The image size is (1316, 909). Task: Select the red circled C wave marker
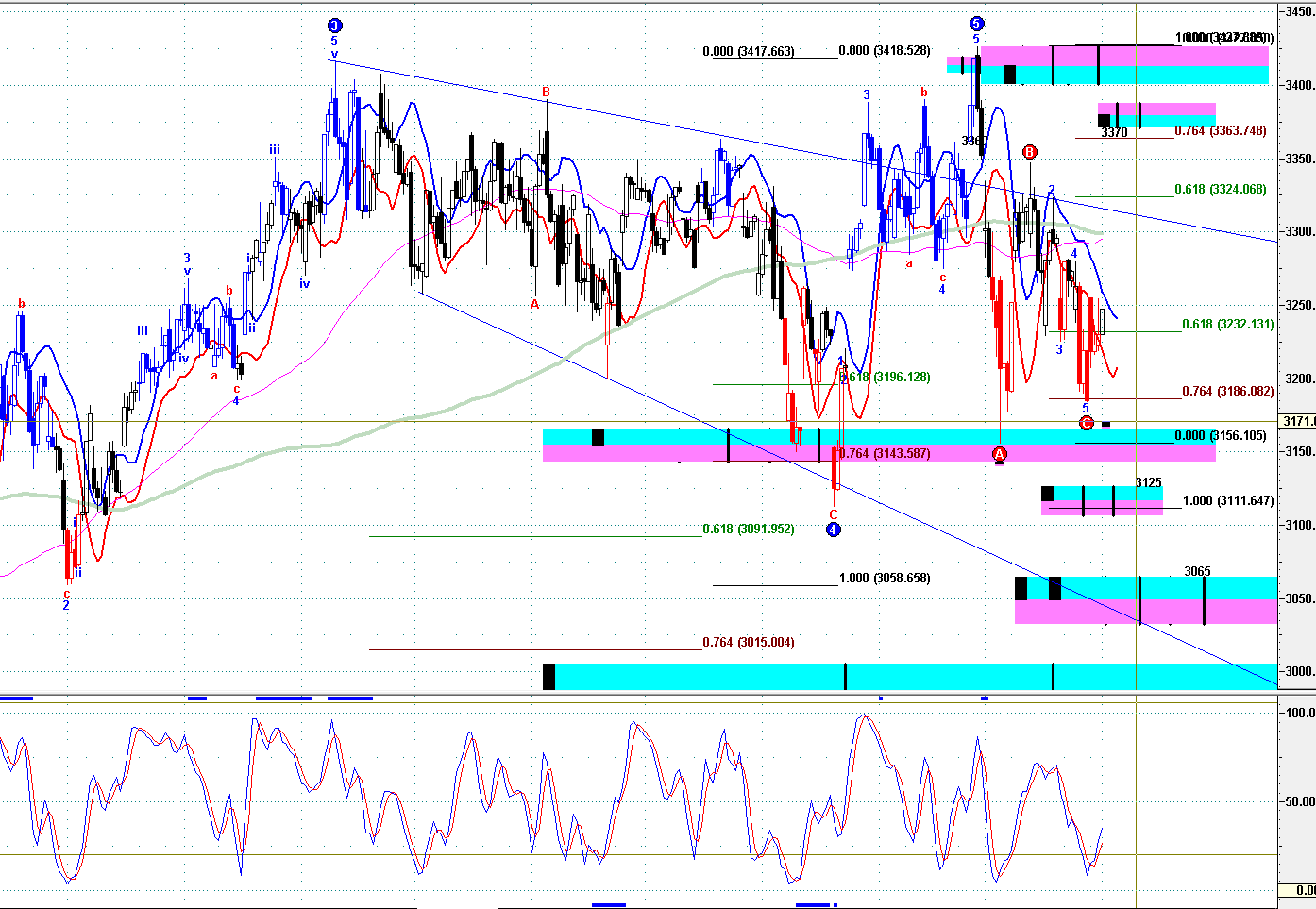pos(1086,423)
